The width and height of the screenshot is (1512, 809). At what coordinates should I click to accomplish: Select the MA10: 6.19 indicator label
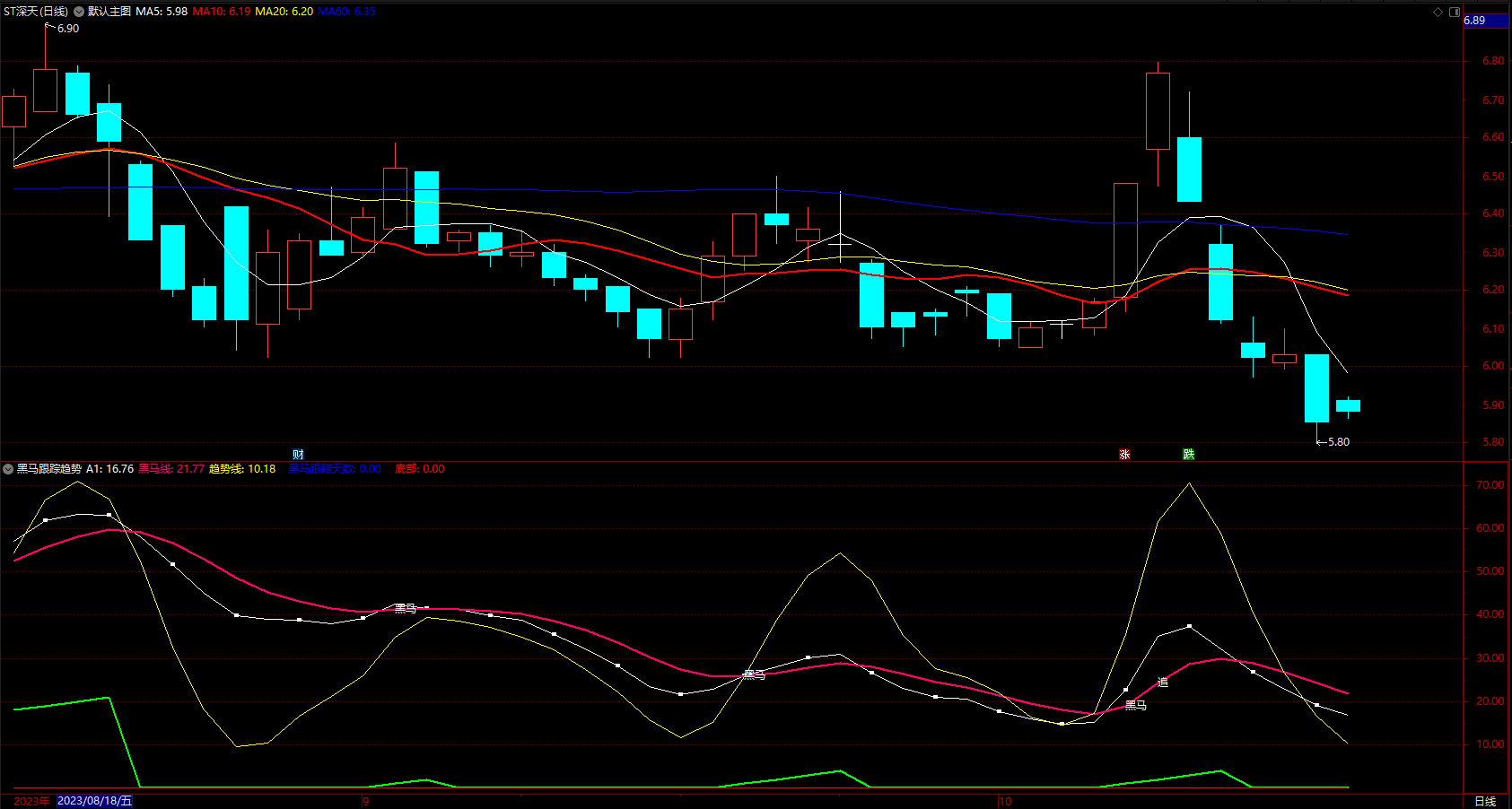click(222, 12)
